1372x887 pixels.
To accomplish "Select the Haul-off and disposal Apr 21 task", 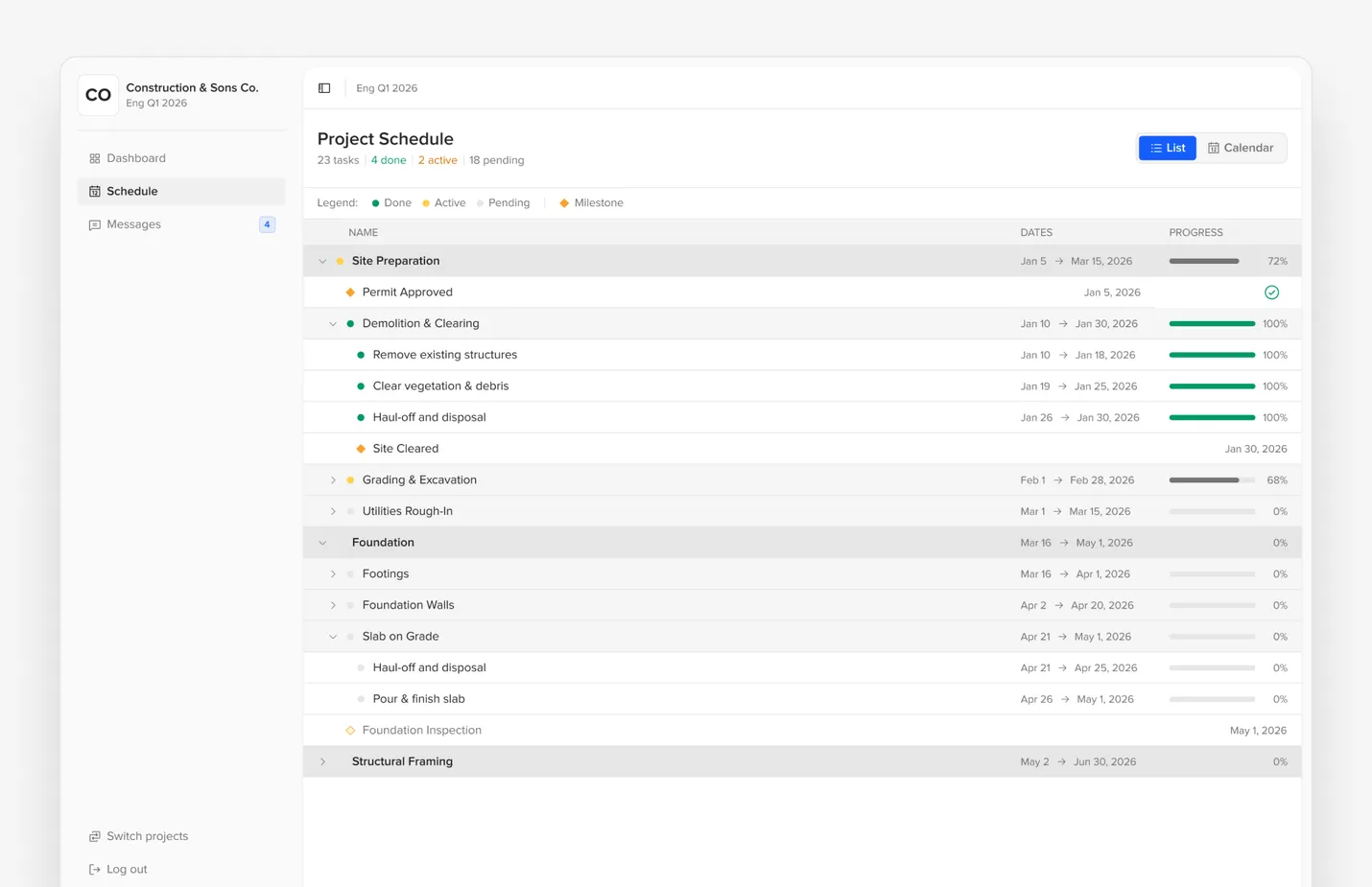I will click(x=802, y=668).
